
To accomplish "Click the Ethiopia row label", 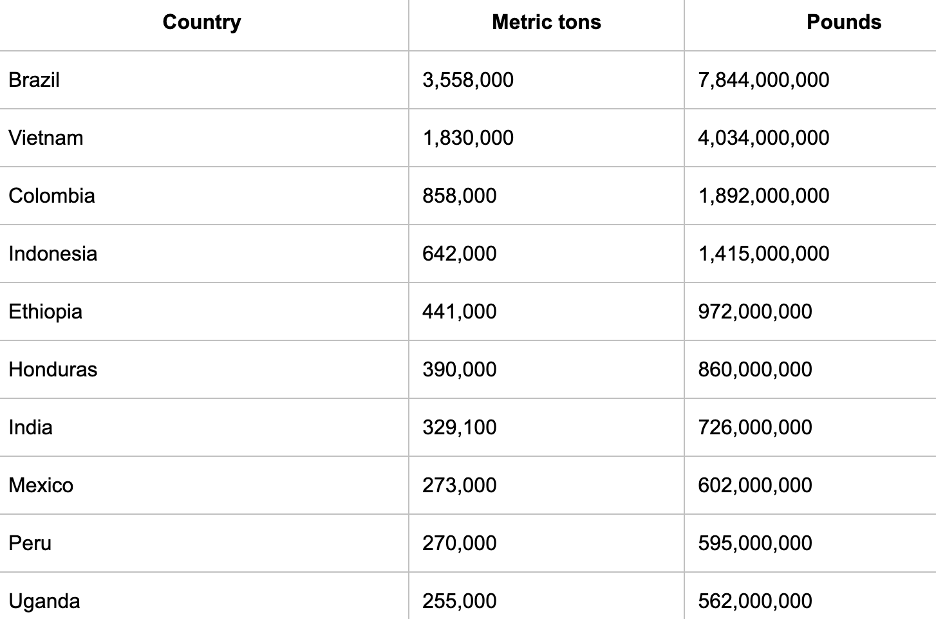I will coord(46,312).
